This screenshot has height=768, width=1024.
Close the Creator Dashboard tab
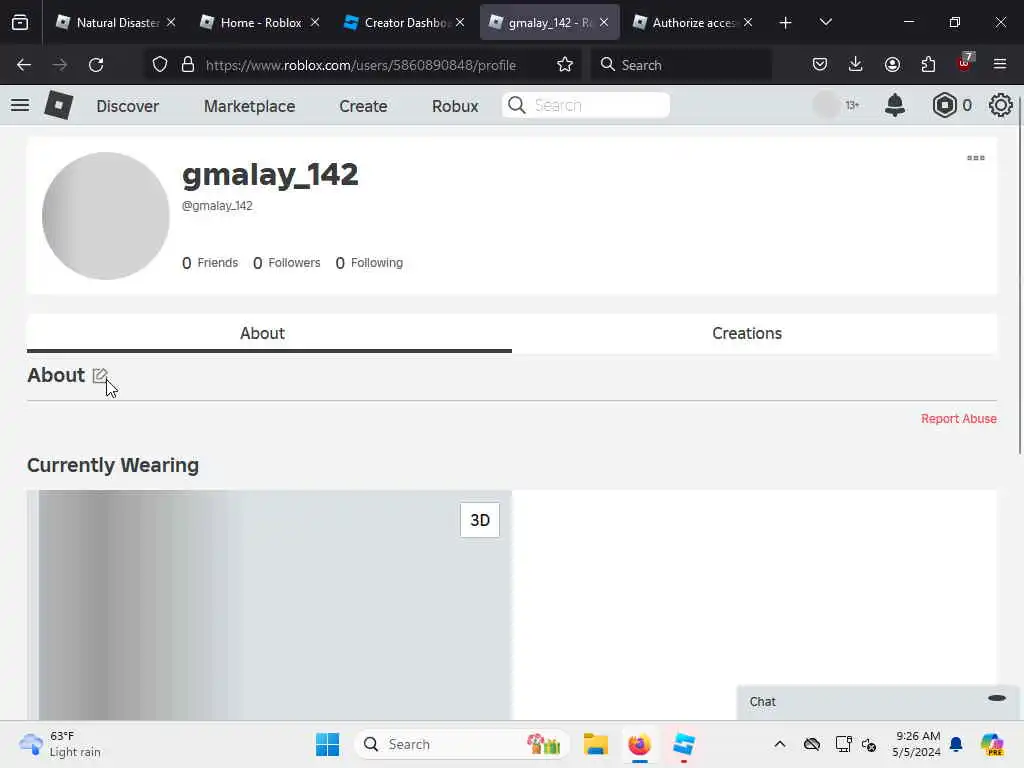tap(460, 22)
